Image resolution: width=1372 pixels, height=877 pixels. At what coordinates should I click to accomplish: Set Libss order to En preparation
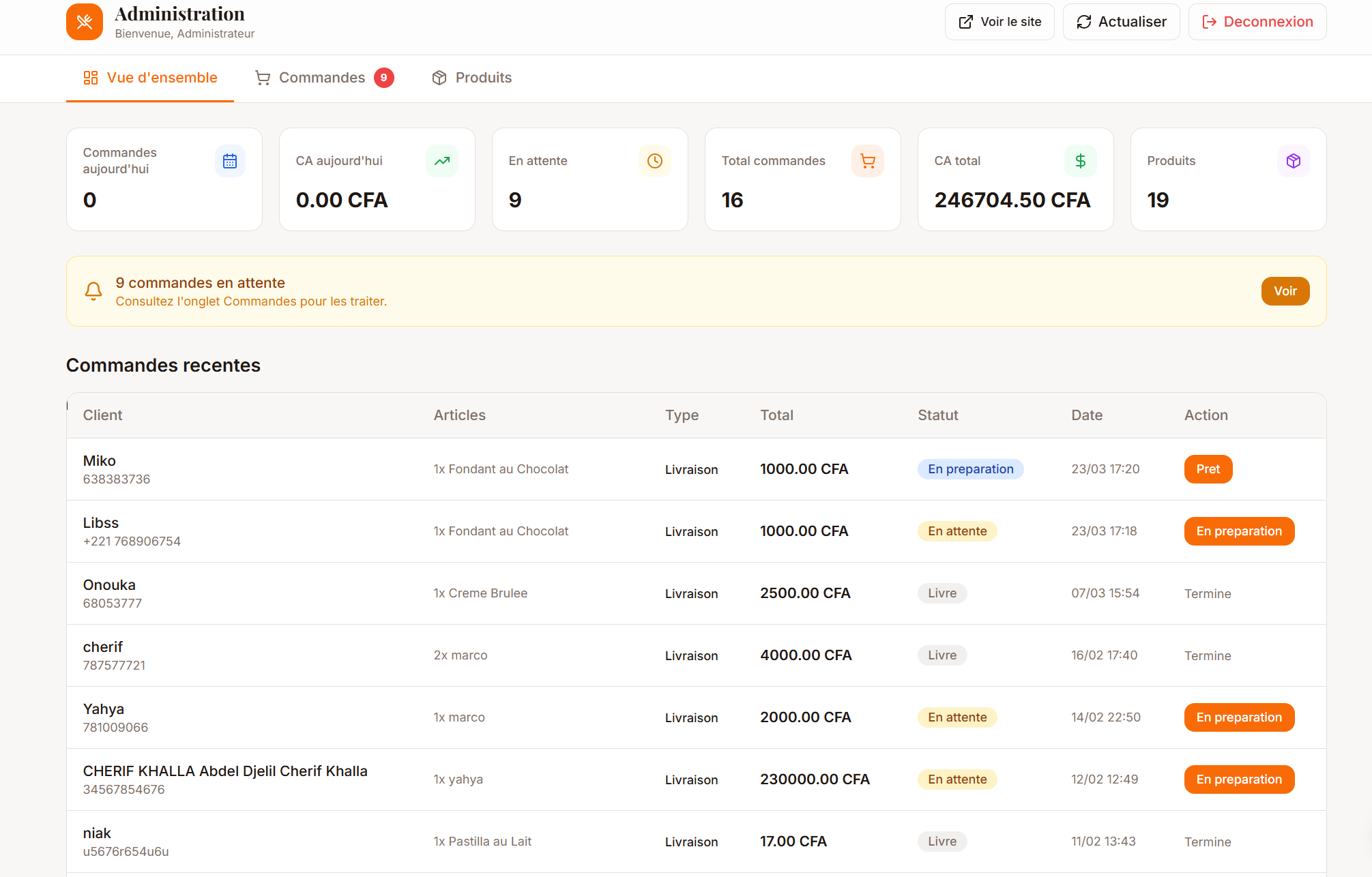(1238, 531)
